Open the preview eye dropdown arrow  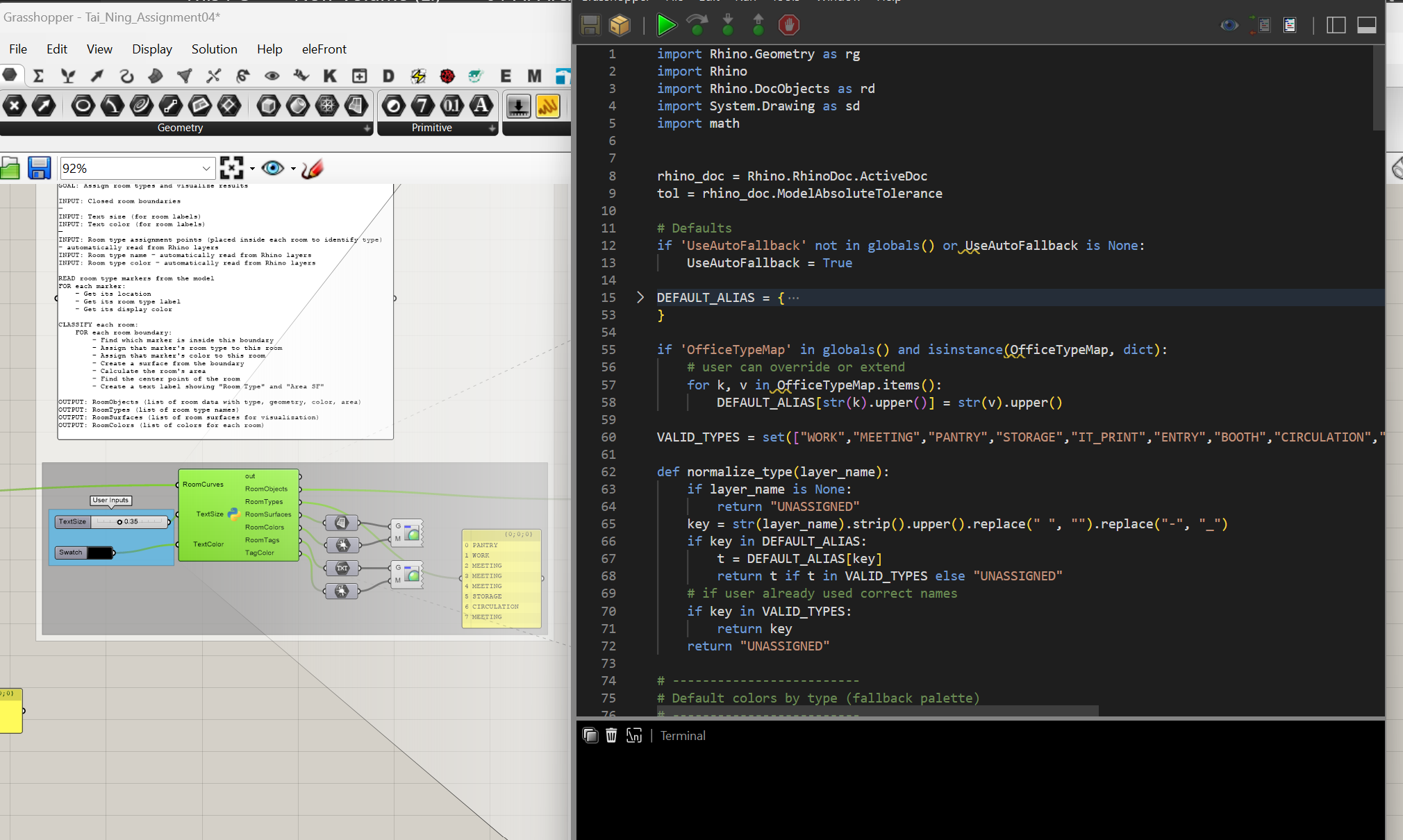(x=293, y=169)
